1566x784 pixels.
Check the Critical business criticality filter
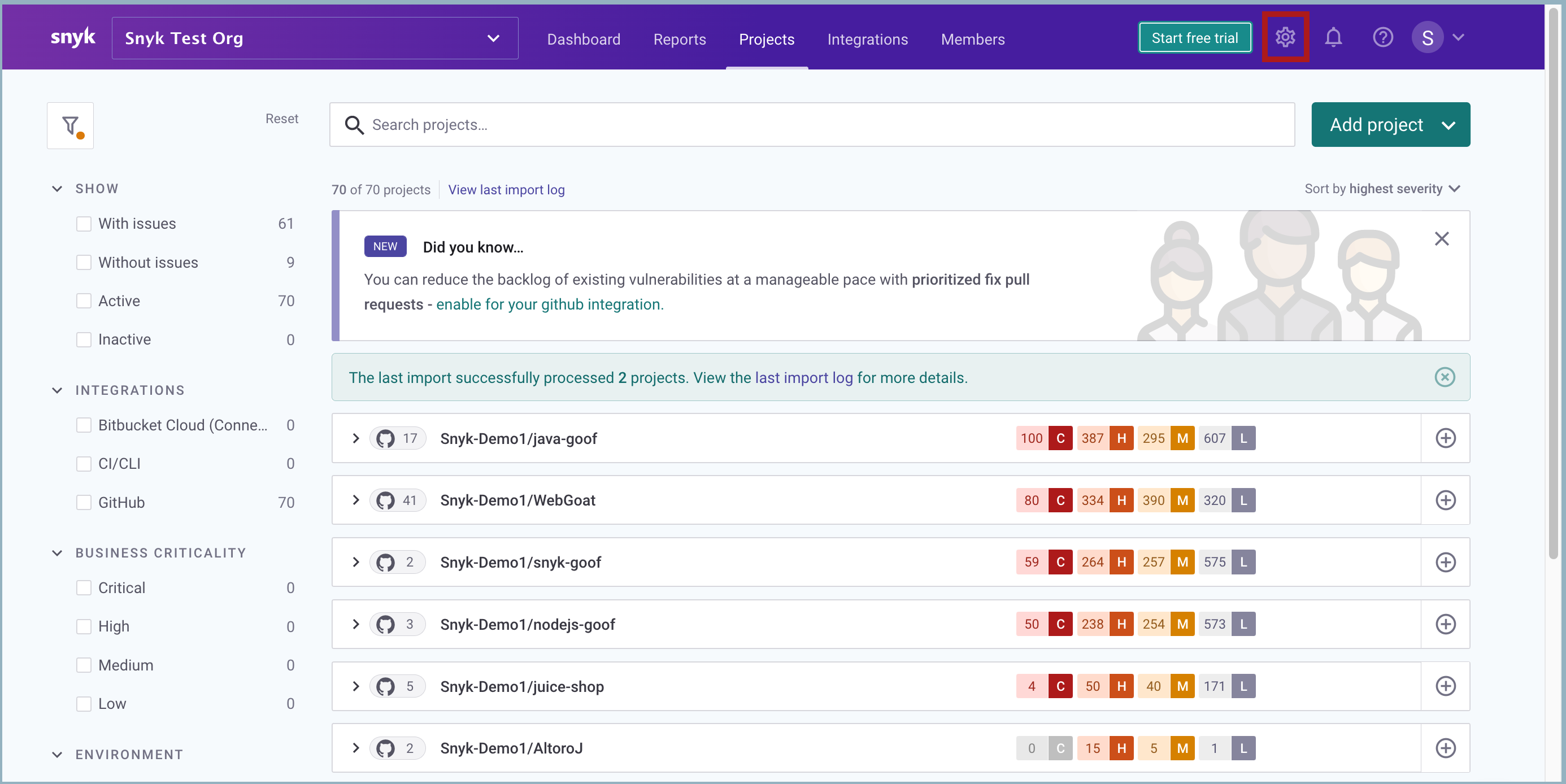coord(84,587)
